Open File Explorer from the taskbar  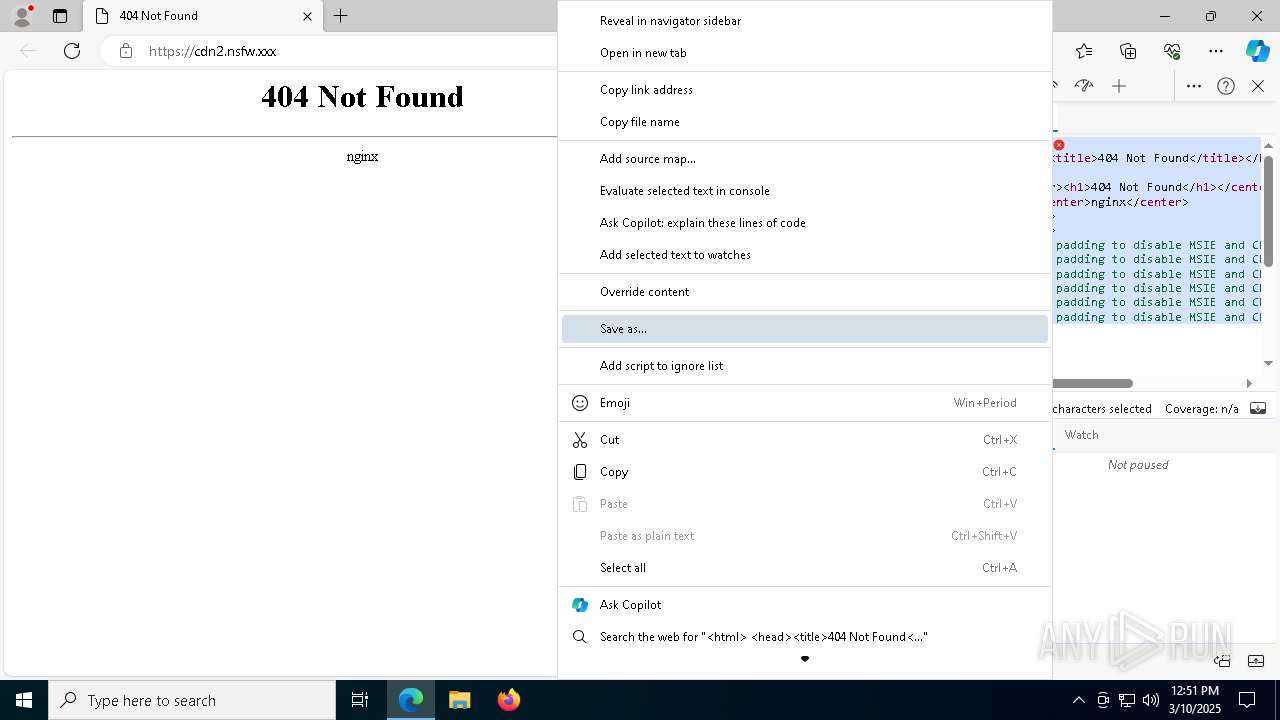point(459,700)
